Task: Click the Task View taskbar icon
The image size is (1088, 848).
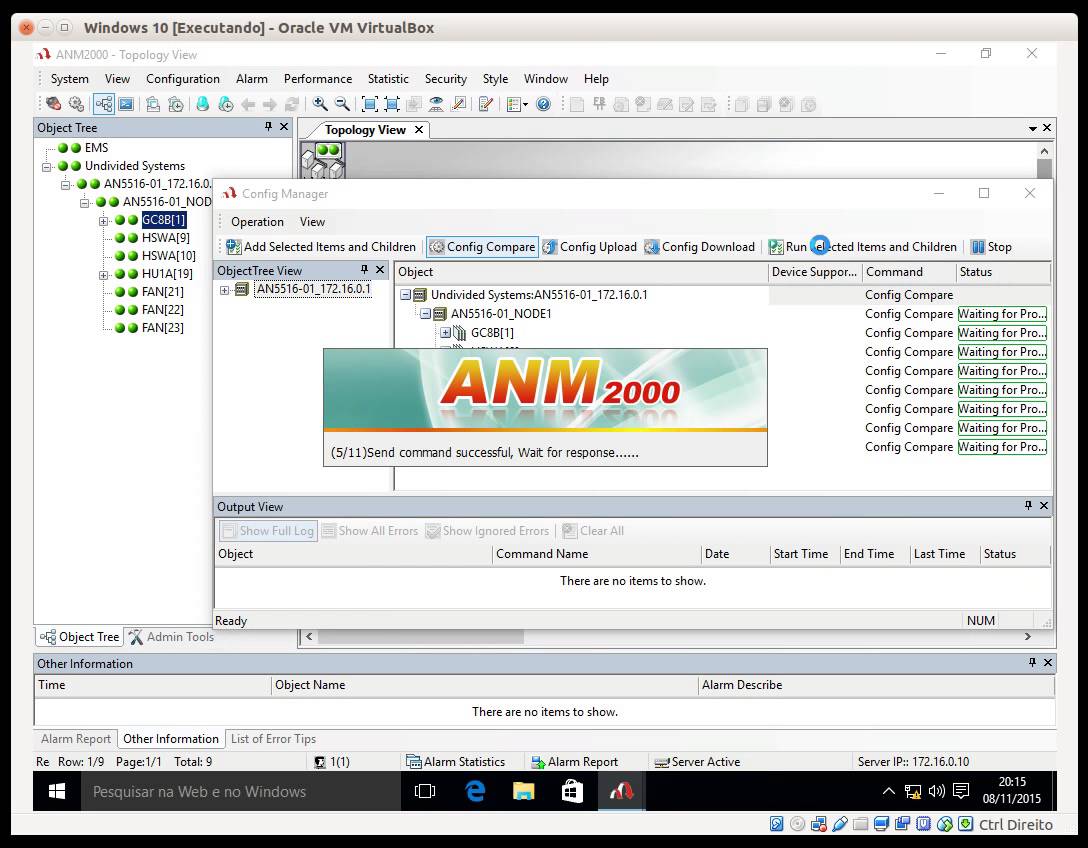Action: click(x=425, y=791)
